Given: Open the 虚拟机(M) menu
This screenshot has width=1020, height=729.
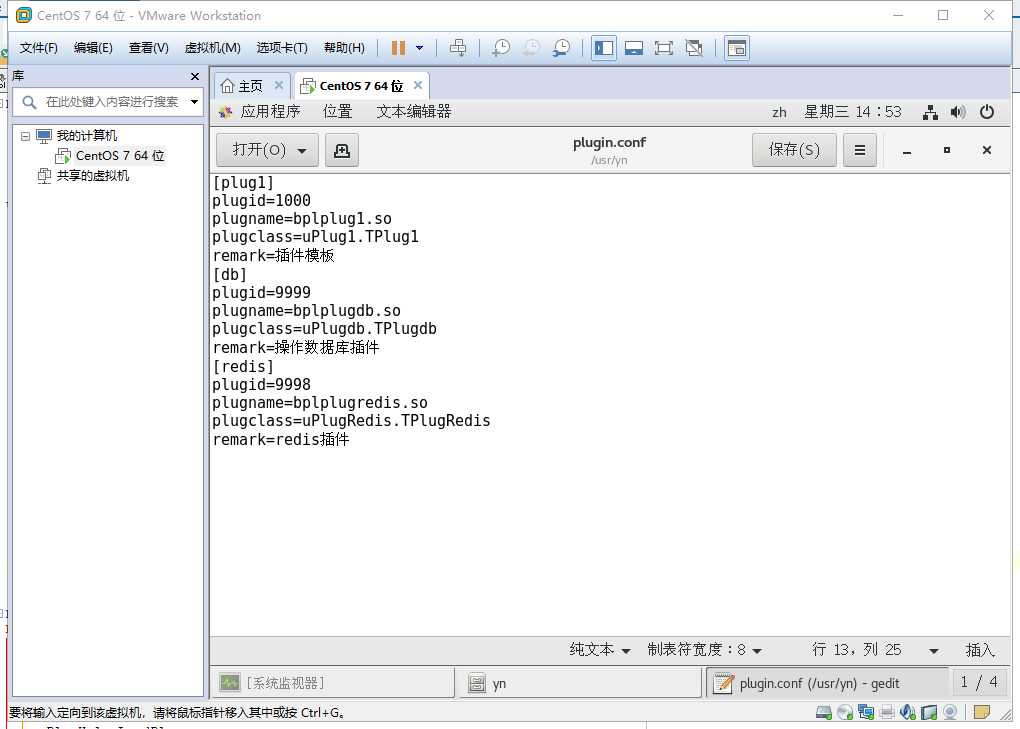Looking at the screenshot, I should 212,47.
